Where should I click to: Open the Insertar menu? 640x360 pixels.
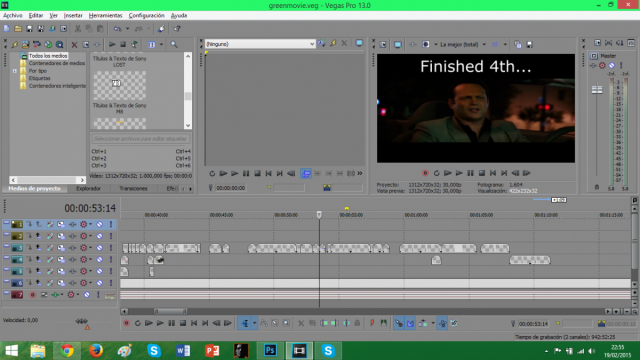(73, 16)
